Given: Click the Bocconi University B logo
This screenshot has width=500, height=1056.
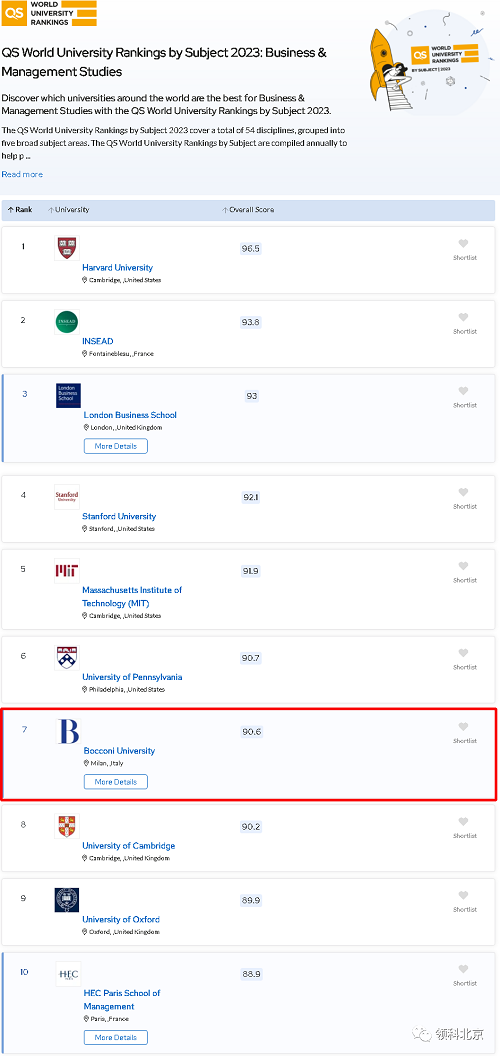Looking at the screenshot, I should pos(68,732).
